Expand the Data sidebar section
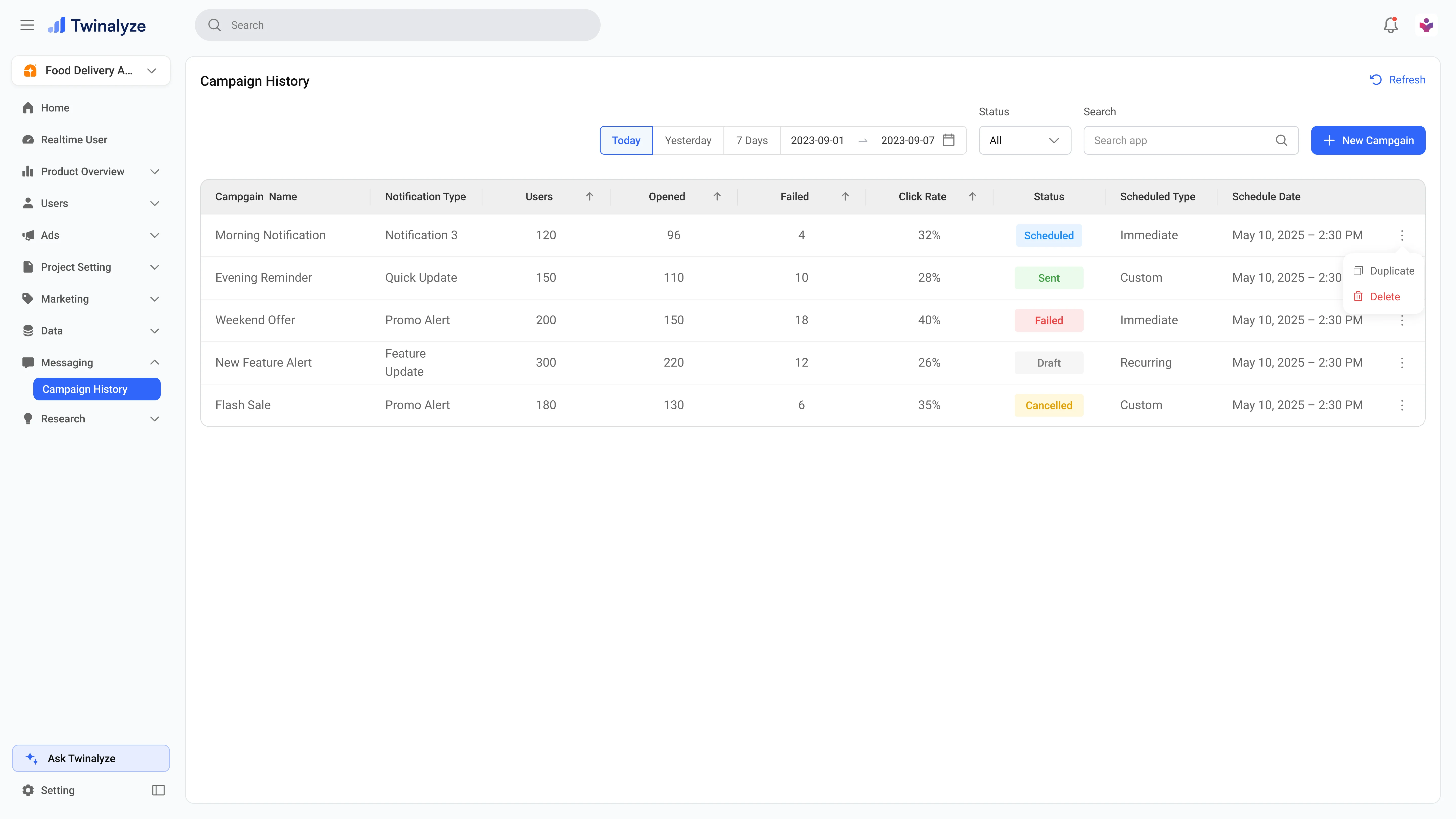 (x=91, y=331)
